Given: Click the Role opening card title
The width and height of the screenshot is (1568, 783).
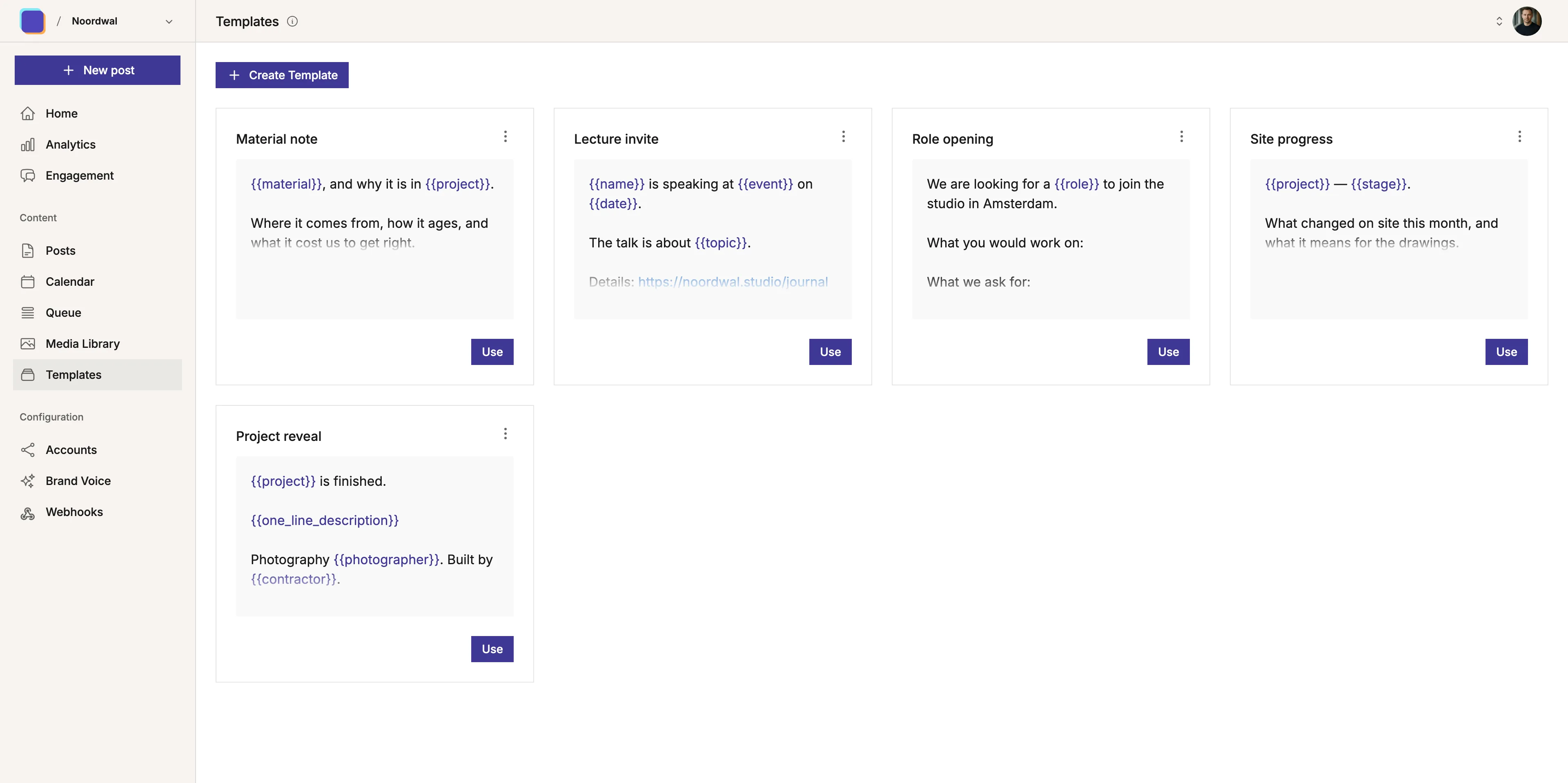Looking at the screenshot, I should coord(953,139).
